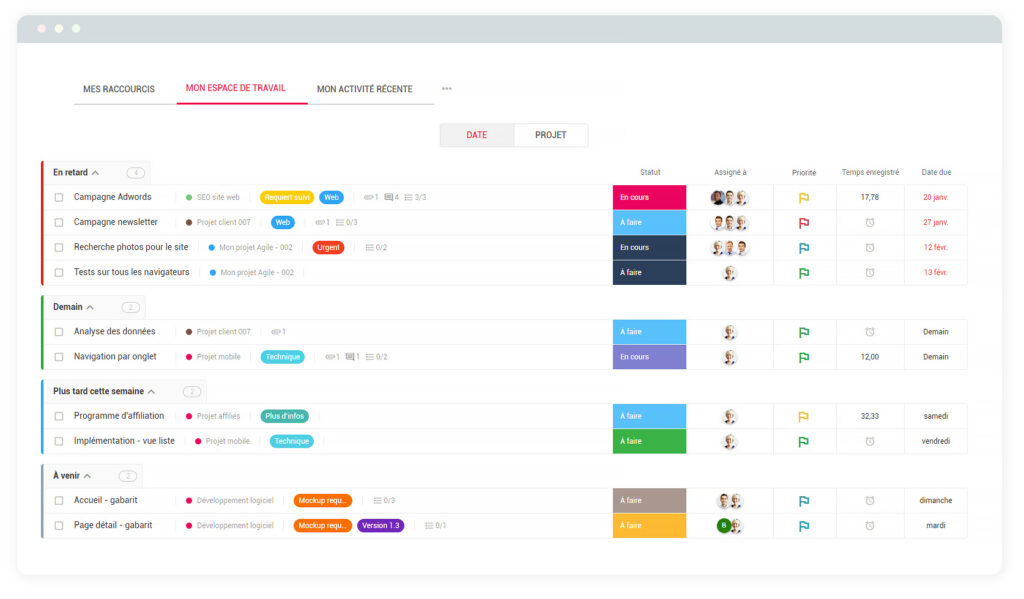The width and height of the screenshot is (1024, 599).
Task: Tick the checkbox for Programme d'affiliation
Action: pos(59,416)
